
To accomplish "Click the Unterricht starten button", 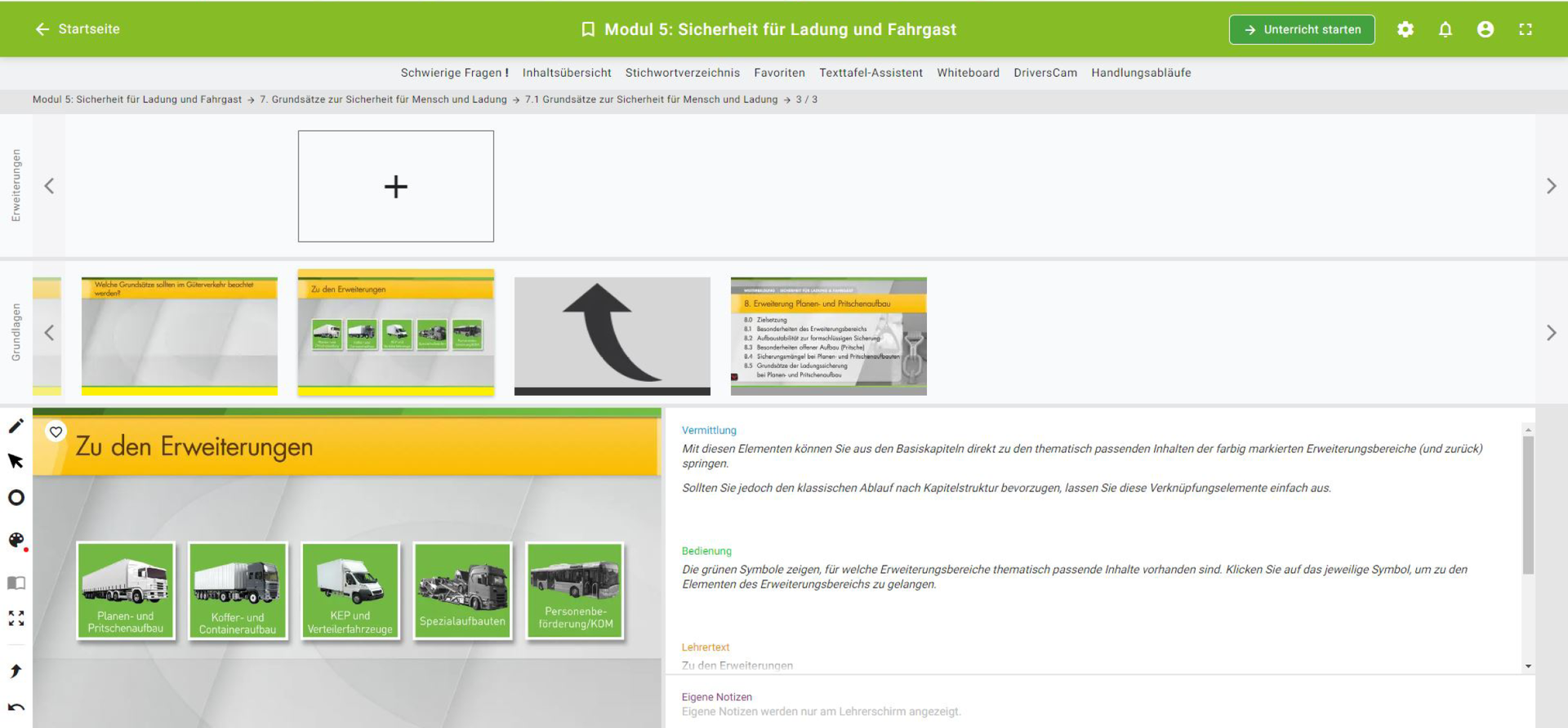I will (x=1302, y=29).
